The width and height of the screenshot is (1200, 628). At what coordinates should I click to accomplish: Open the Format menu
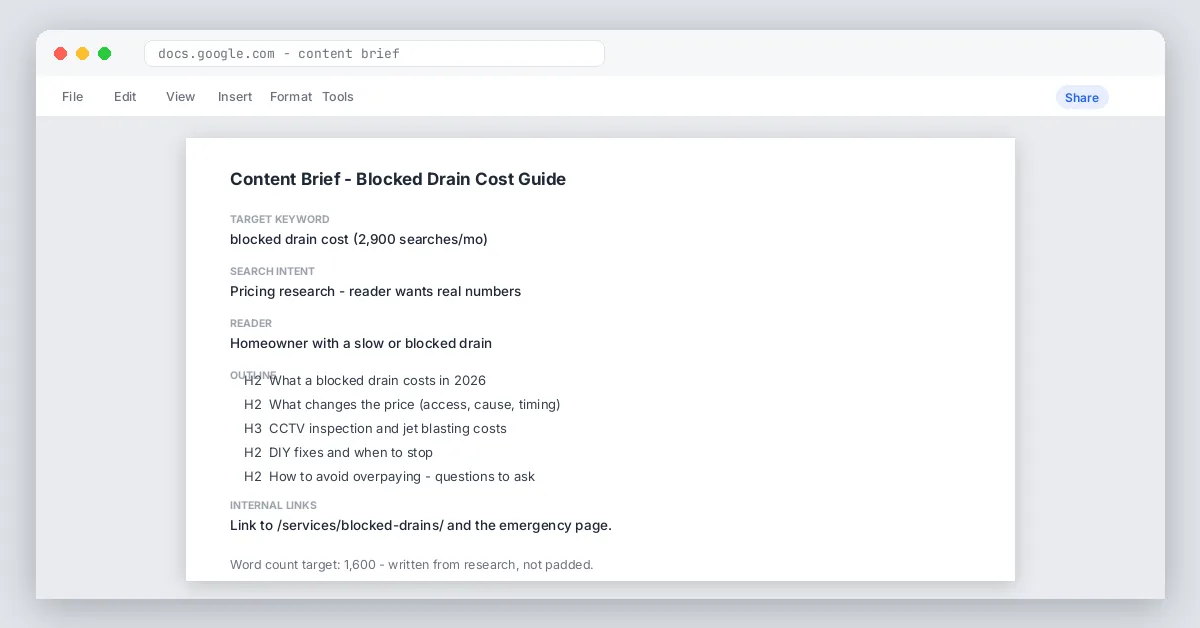[291, 97]
